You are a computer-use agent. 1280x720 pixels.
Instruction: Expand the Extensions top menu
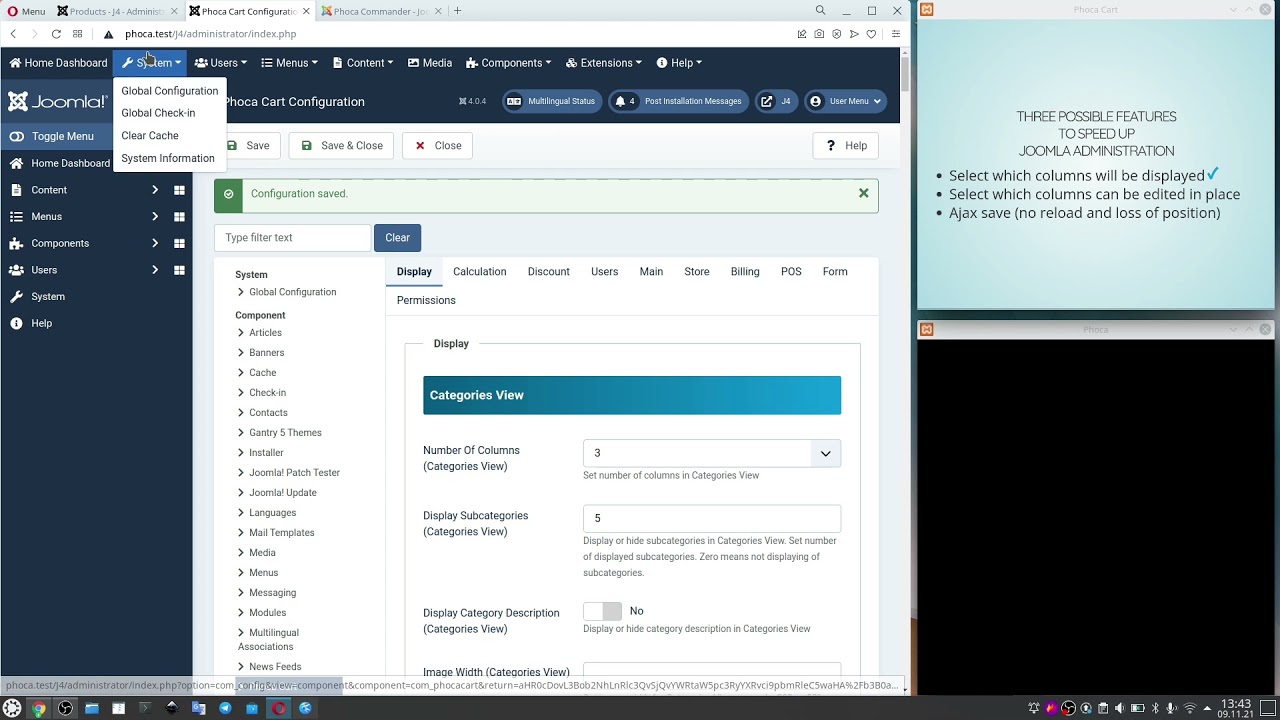click(604, 63)
